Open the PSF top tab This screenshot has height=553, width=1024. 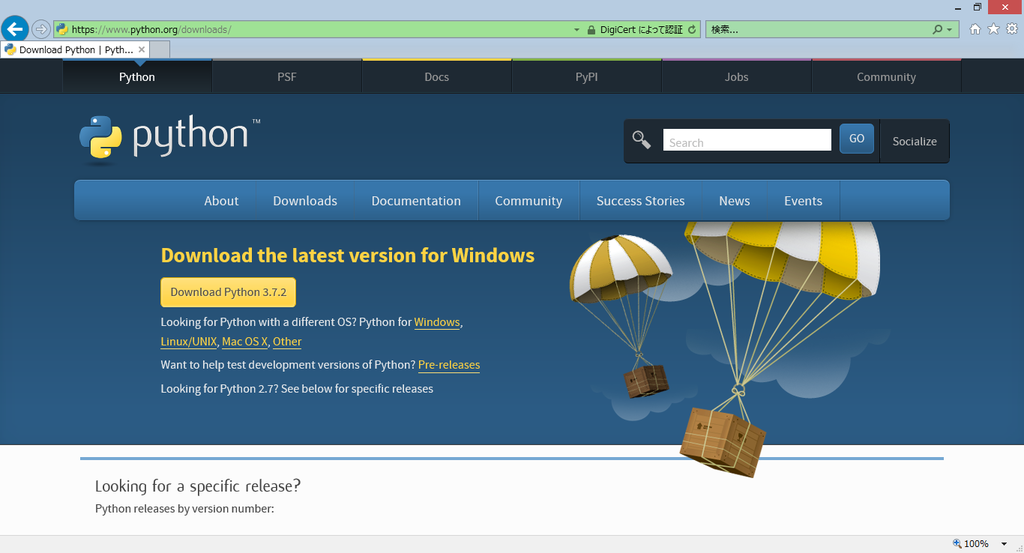287,77
